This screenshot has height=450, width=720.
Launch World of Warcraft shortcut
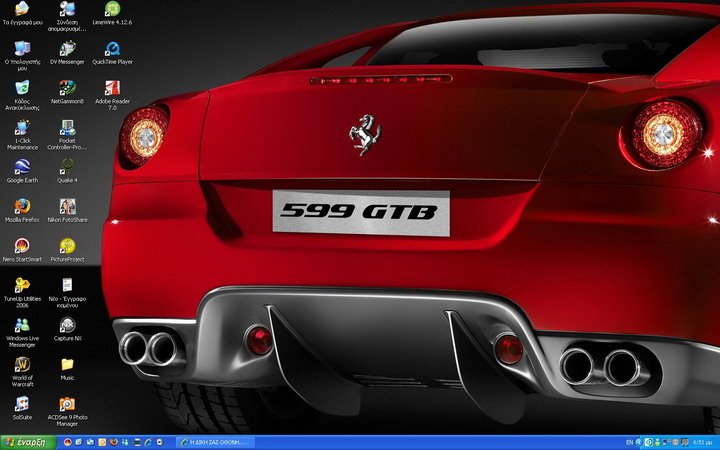click(x=22, y=371)
